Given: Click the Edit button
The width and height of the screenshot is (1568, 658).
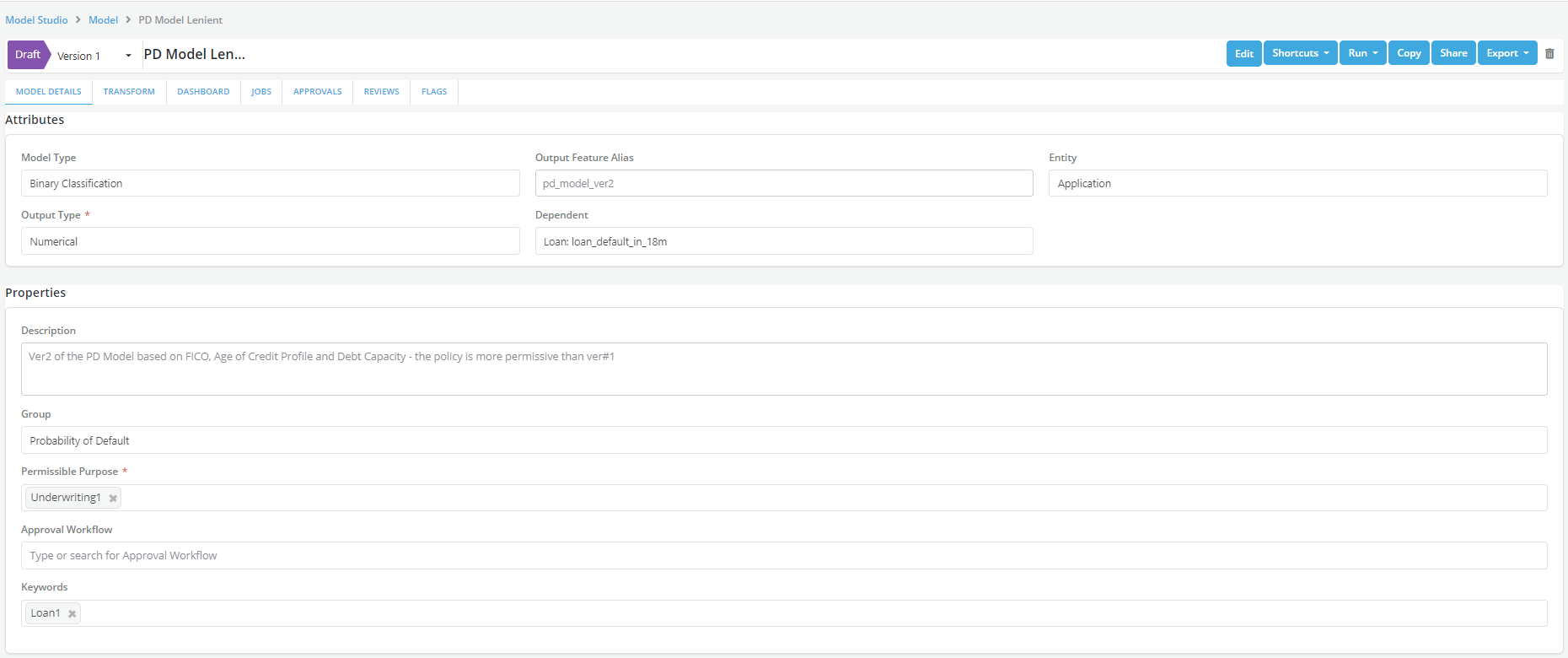Looking at the screenshot, I should coord(1243,53).
